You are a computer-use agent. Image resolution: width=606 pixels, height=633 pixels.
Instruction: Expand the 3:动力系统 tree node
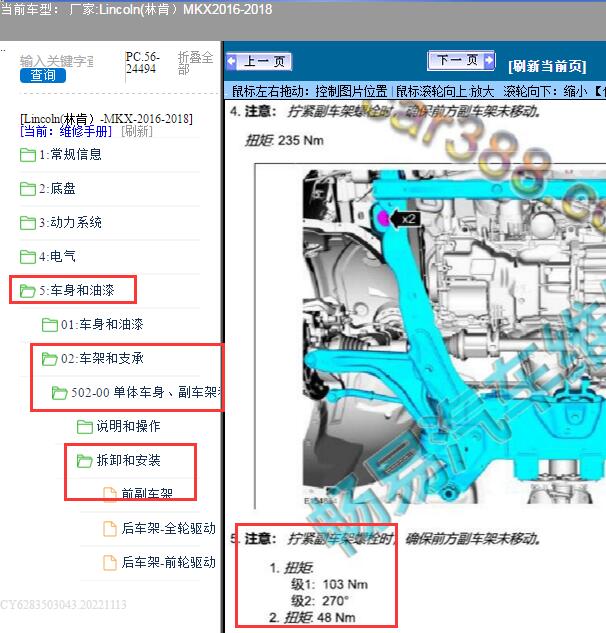click(70, 222)
